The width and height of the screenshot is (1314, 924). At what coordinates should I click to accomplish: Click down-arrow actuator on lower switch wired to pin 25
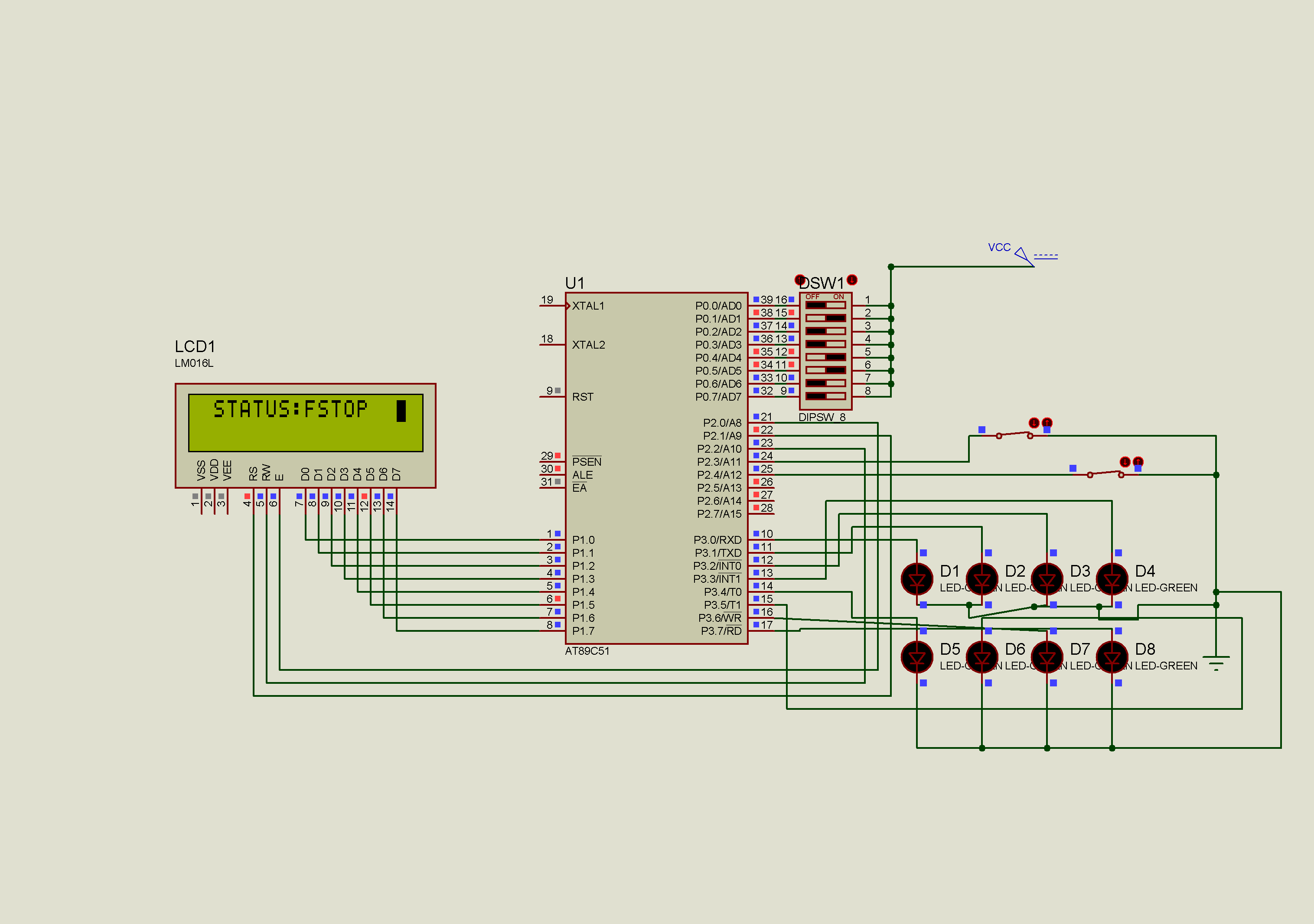1125,462
